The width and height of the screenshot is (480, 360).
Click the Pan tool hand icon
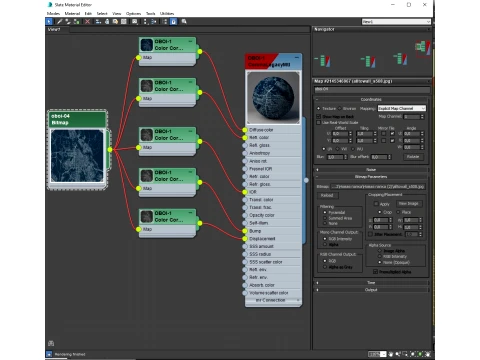[x=391, y=354]
